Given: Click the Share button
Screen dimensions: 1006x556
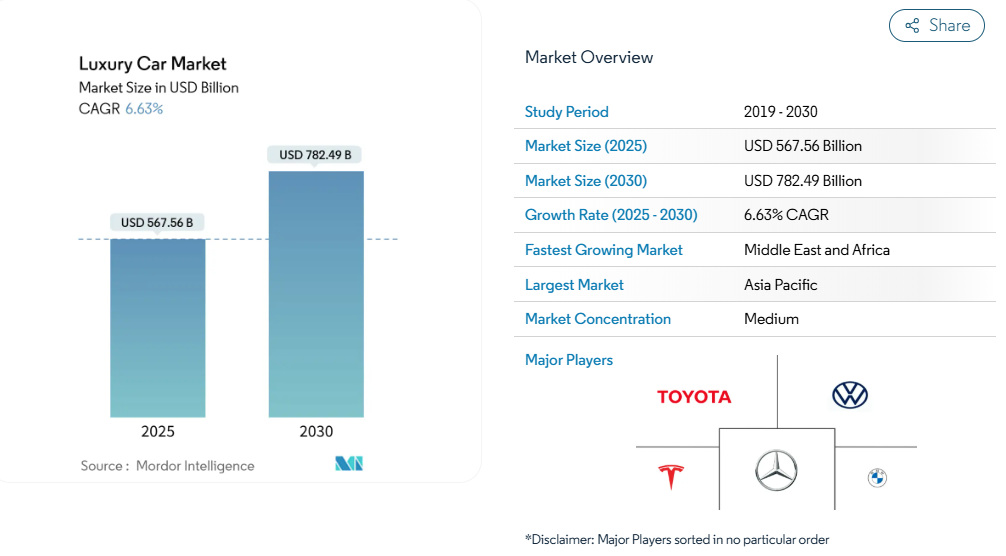Looking at the screenshot, I should [936, 26].
